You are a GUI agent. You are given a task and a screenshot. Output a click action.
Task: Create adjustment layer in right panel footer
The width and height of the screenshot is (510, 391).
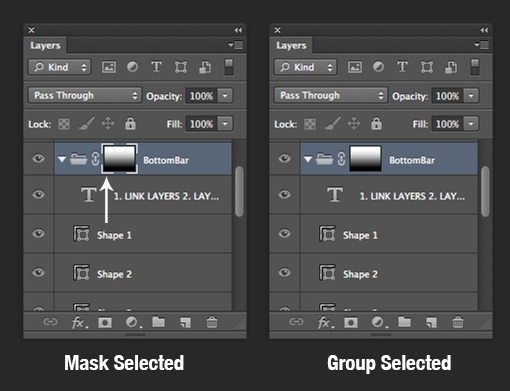click(379, 322)
